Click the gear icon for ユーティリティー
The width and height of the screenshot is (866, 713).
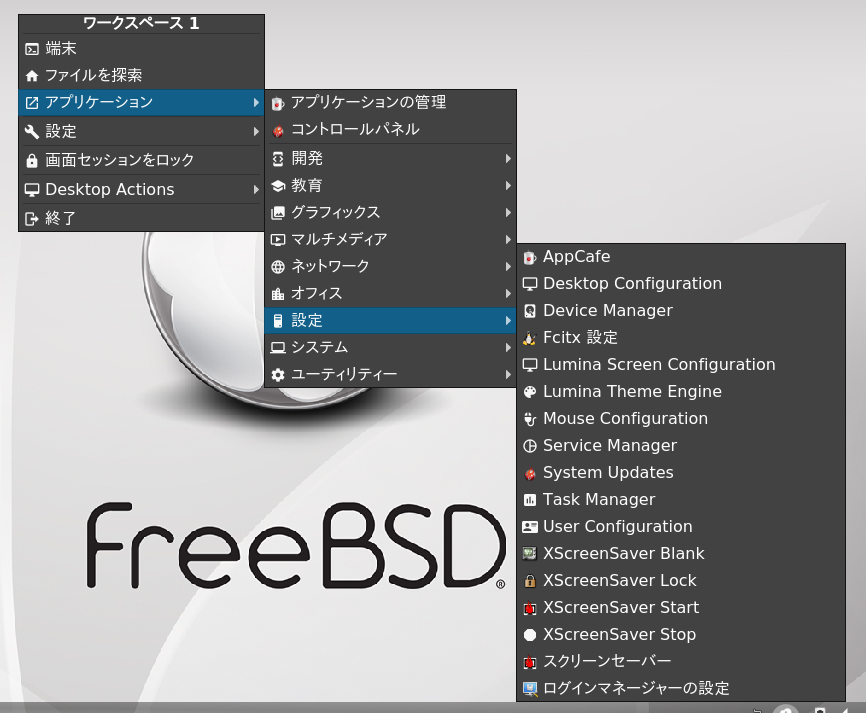coord(278,375)
